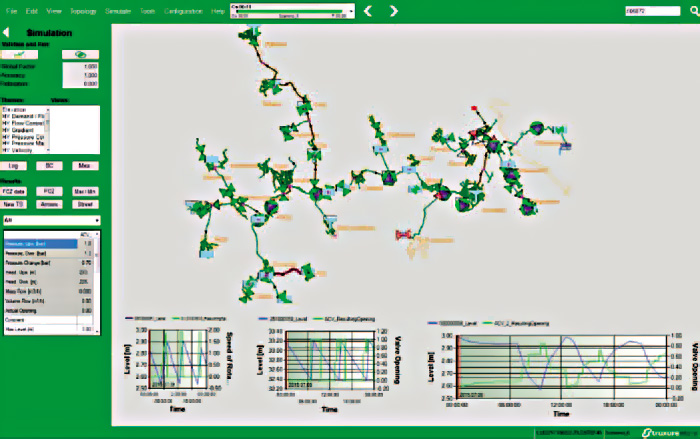Go to previous time step arrow
This screenshot has width=700, height=439.
(367, 11)
